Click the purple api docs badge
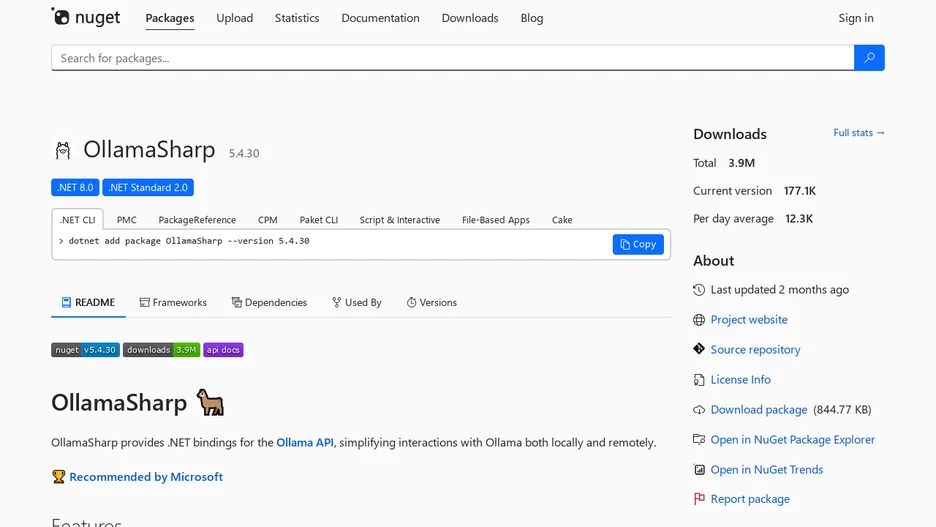 click(x=223, y=350)
